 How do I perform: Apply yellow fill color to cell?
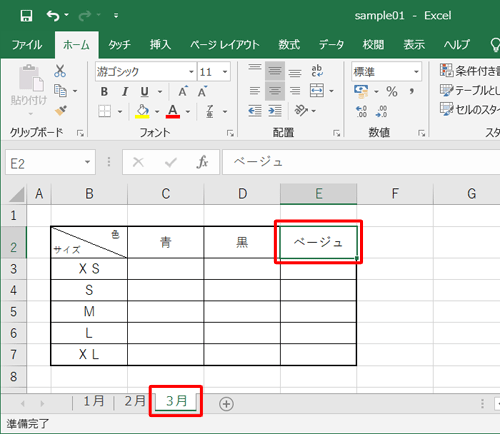click(x=142, y=111)
